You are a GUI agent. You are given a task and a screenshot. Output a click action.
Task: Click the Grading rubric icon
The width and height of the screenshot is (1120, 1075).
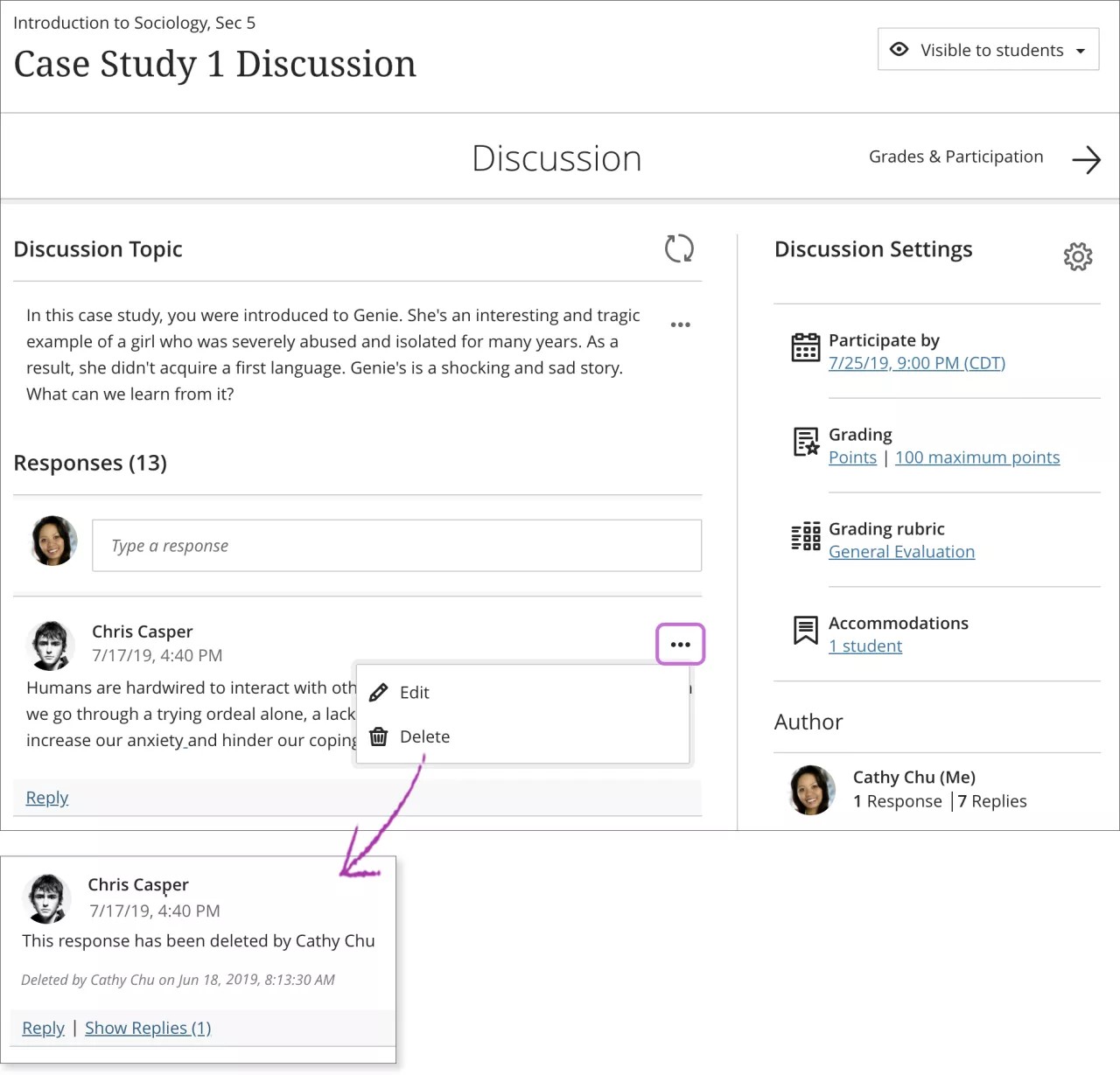(x=805, y=537)
